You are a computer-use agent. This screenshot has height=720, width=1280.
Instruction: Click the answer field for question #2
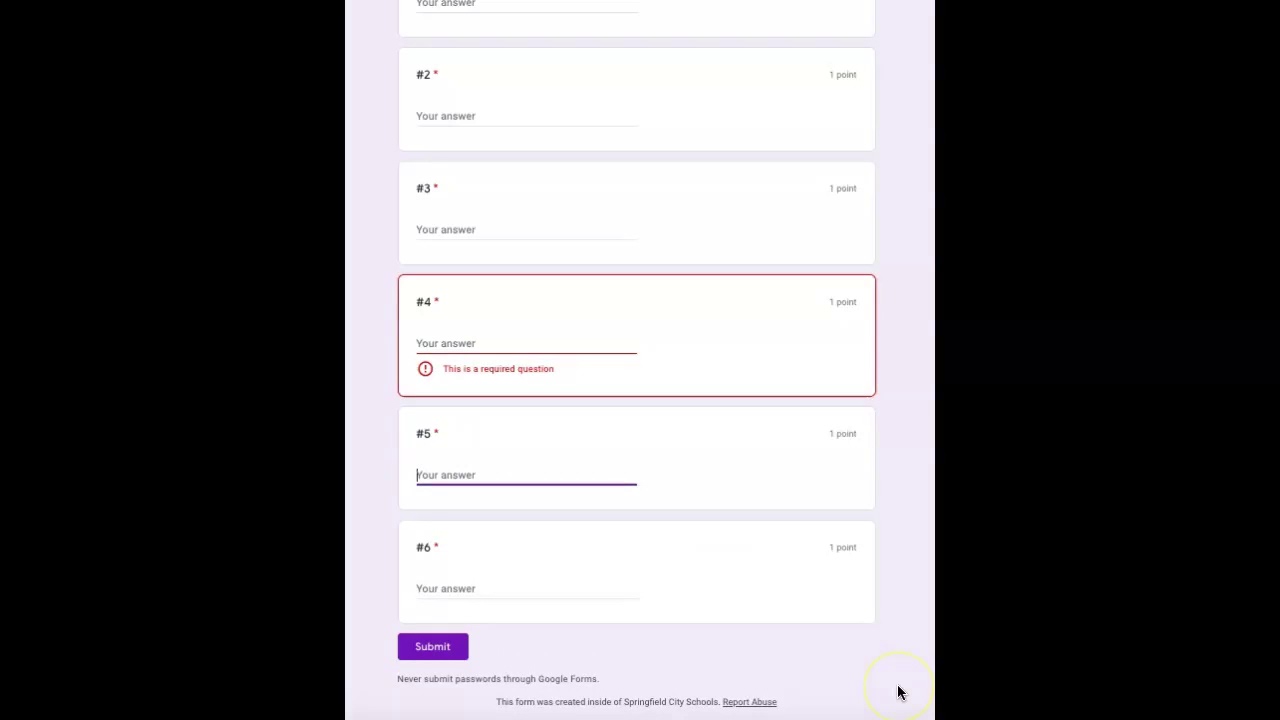(526, 116)
